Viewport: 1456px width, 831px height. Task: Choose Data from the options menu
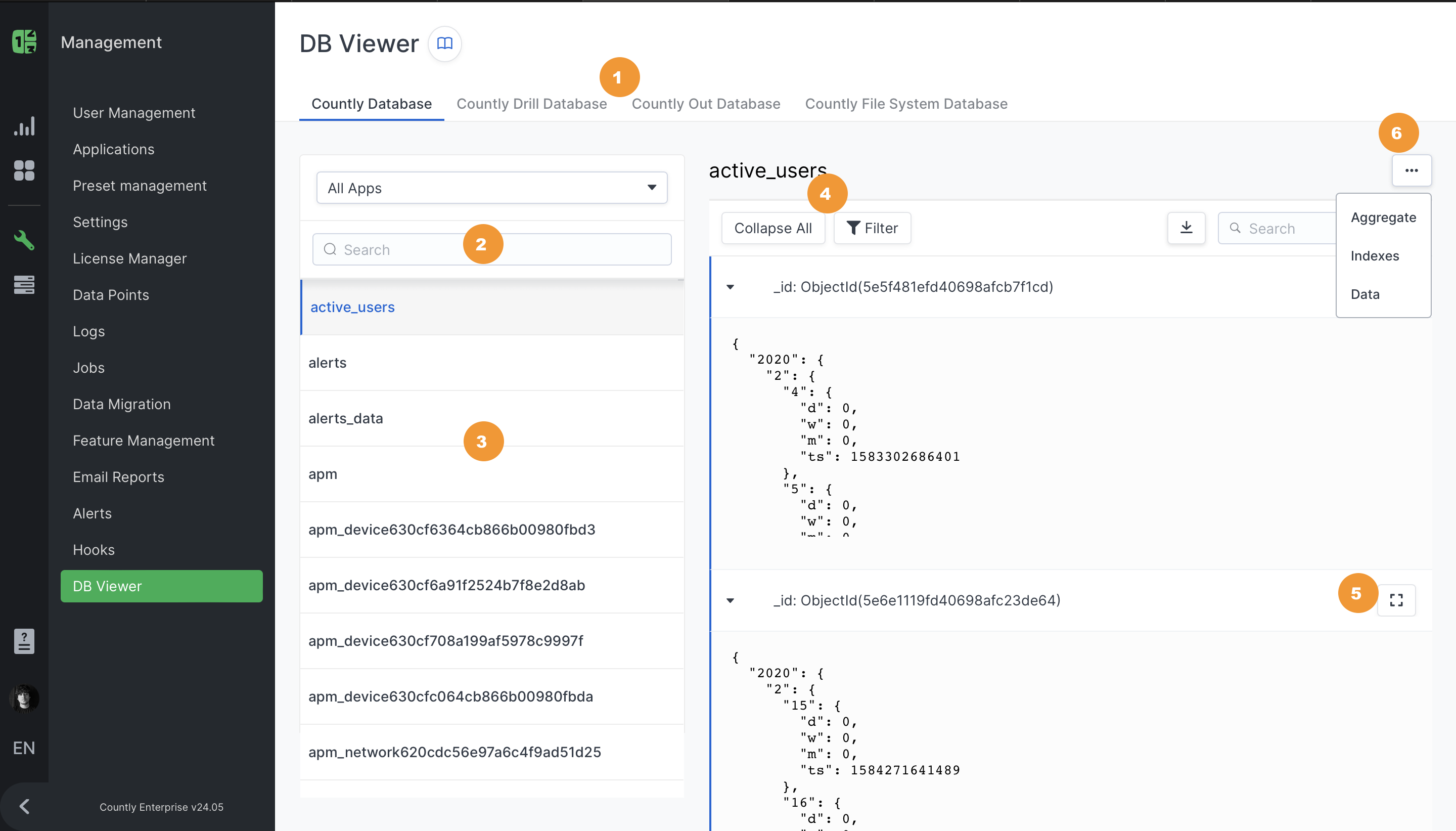pyautogui.click(x=1383, y=294)
